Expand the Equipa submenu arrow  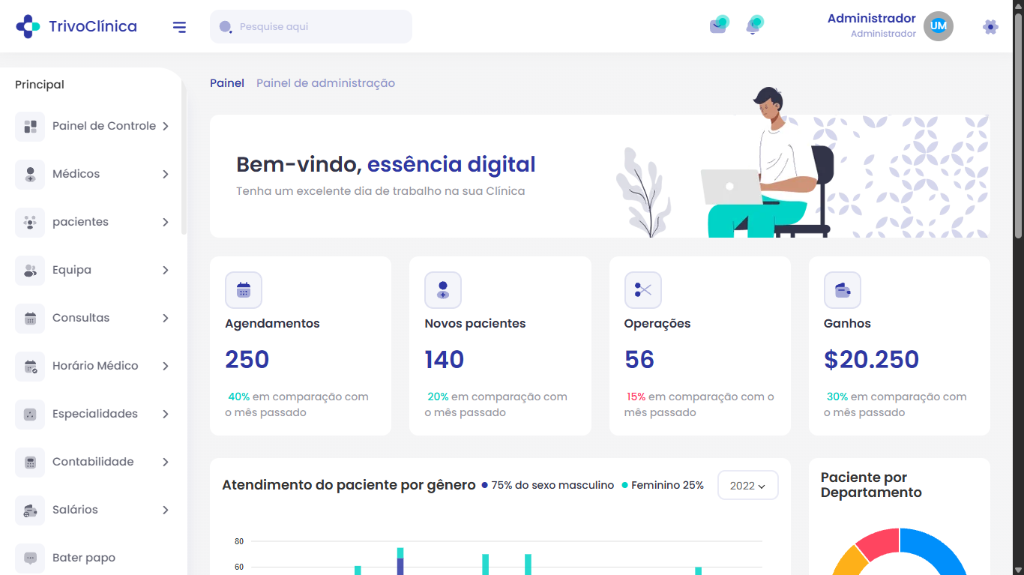[165, 270]
